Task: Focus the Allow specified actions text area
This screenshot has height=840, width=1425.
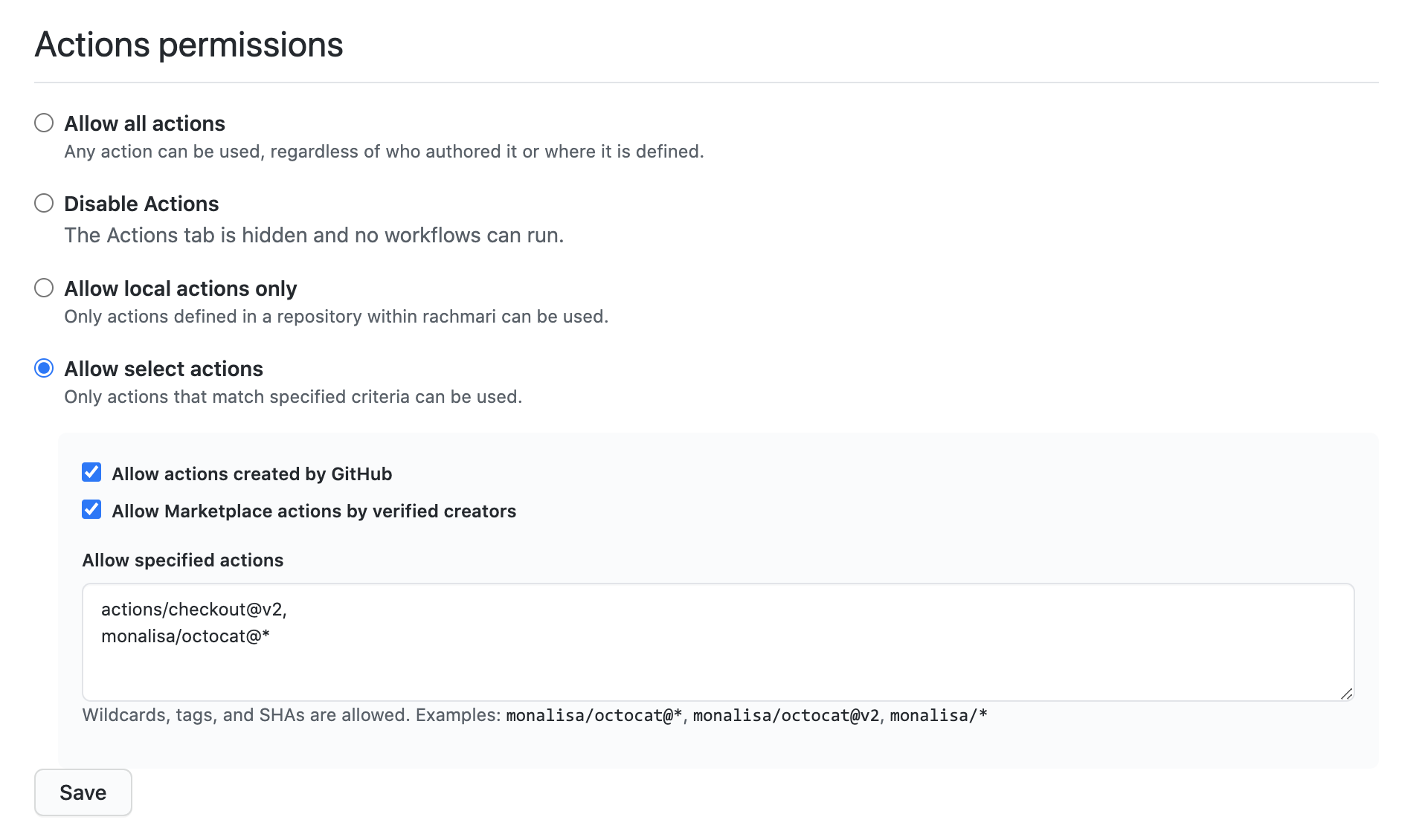Action: [x=718, y=642]
